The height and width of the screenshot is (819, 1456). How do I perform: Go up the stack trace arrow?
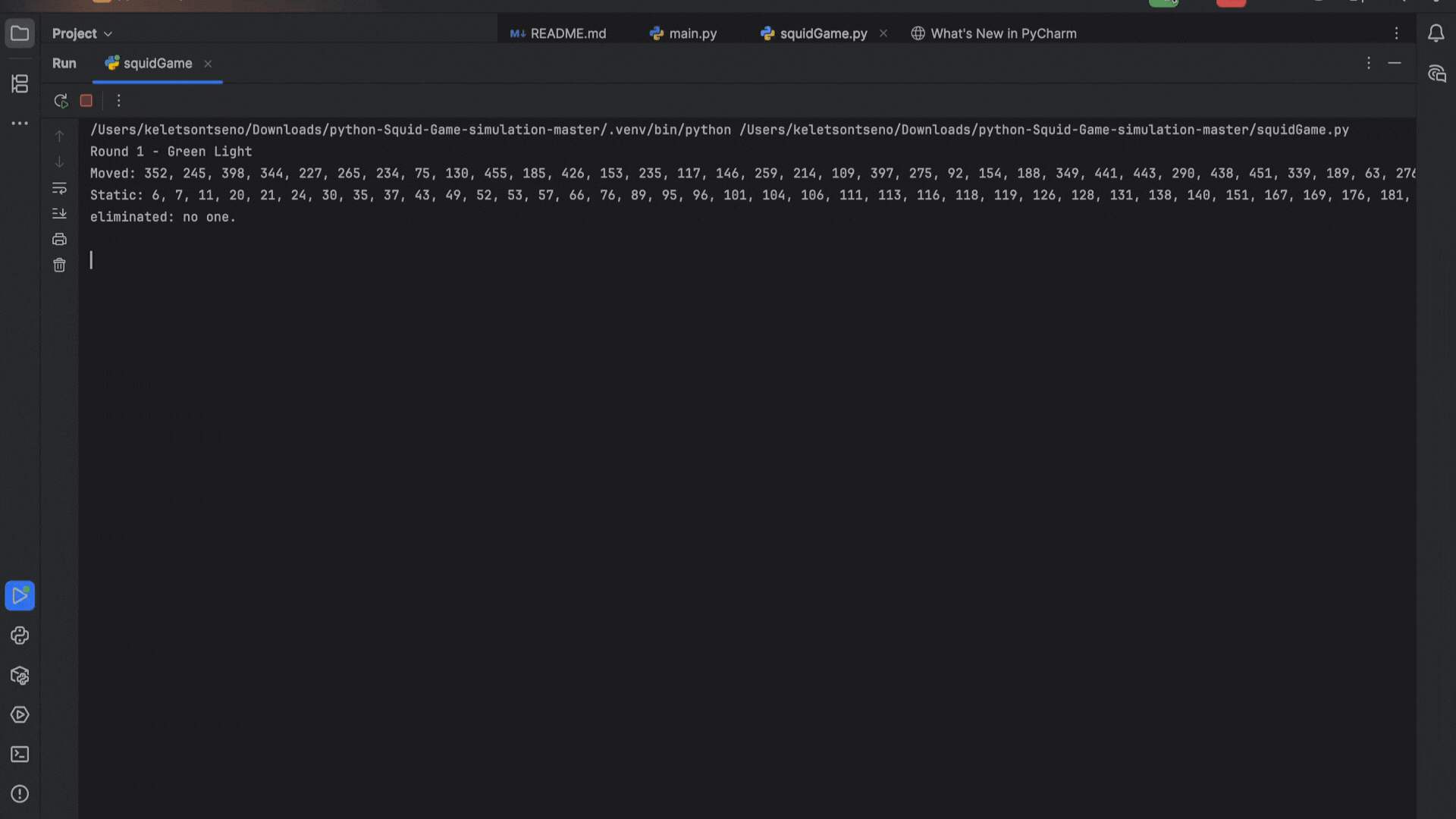coord(59,136)
